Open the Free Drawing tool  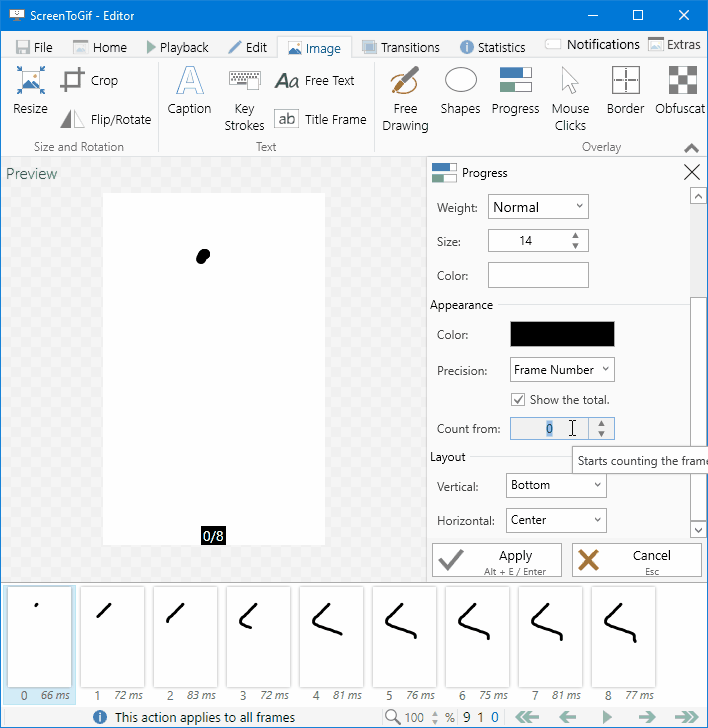point(405,99)
